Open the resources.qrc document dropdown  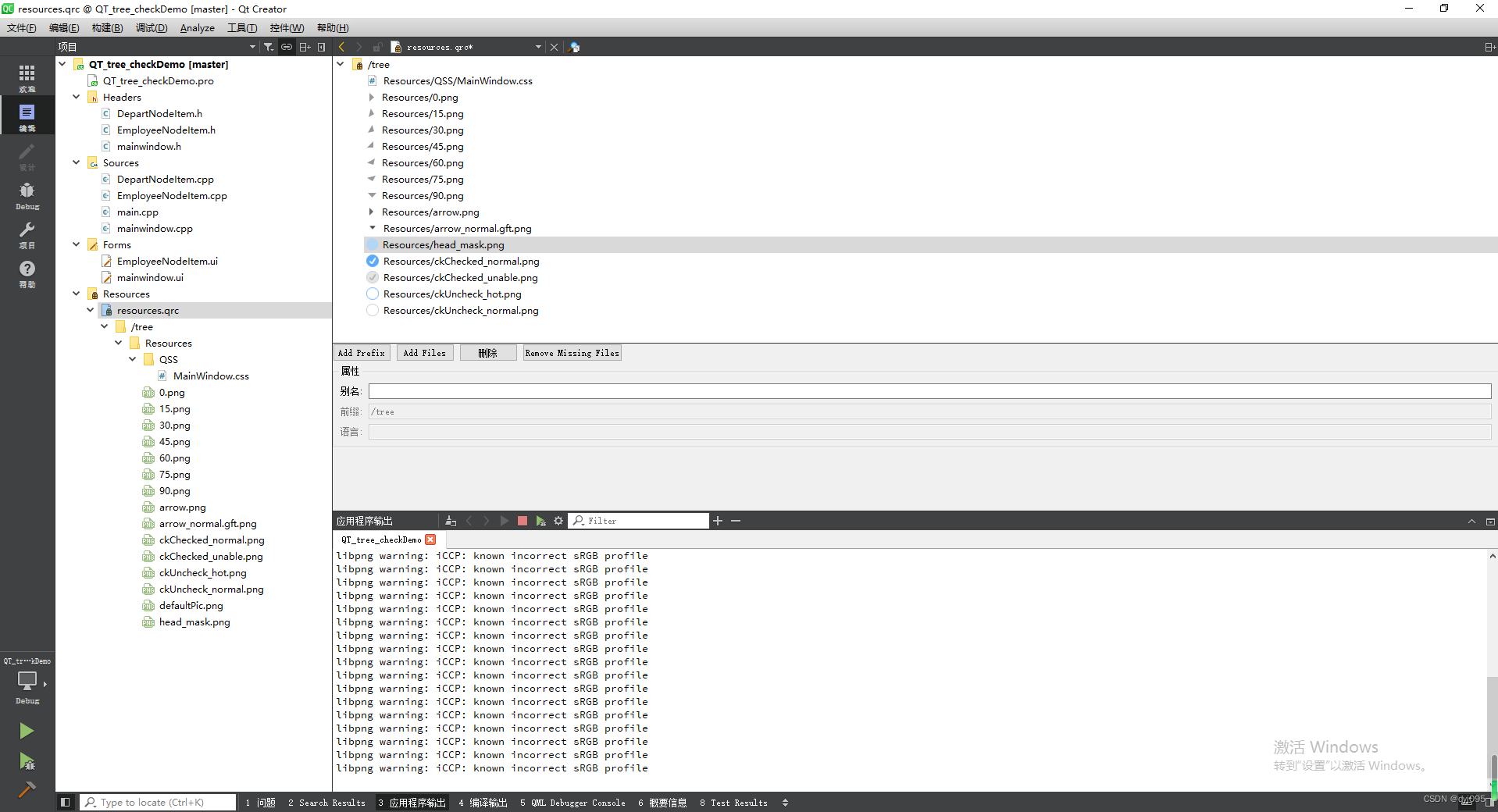point(538,47)
